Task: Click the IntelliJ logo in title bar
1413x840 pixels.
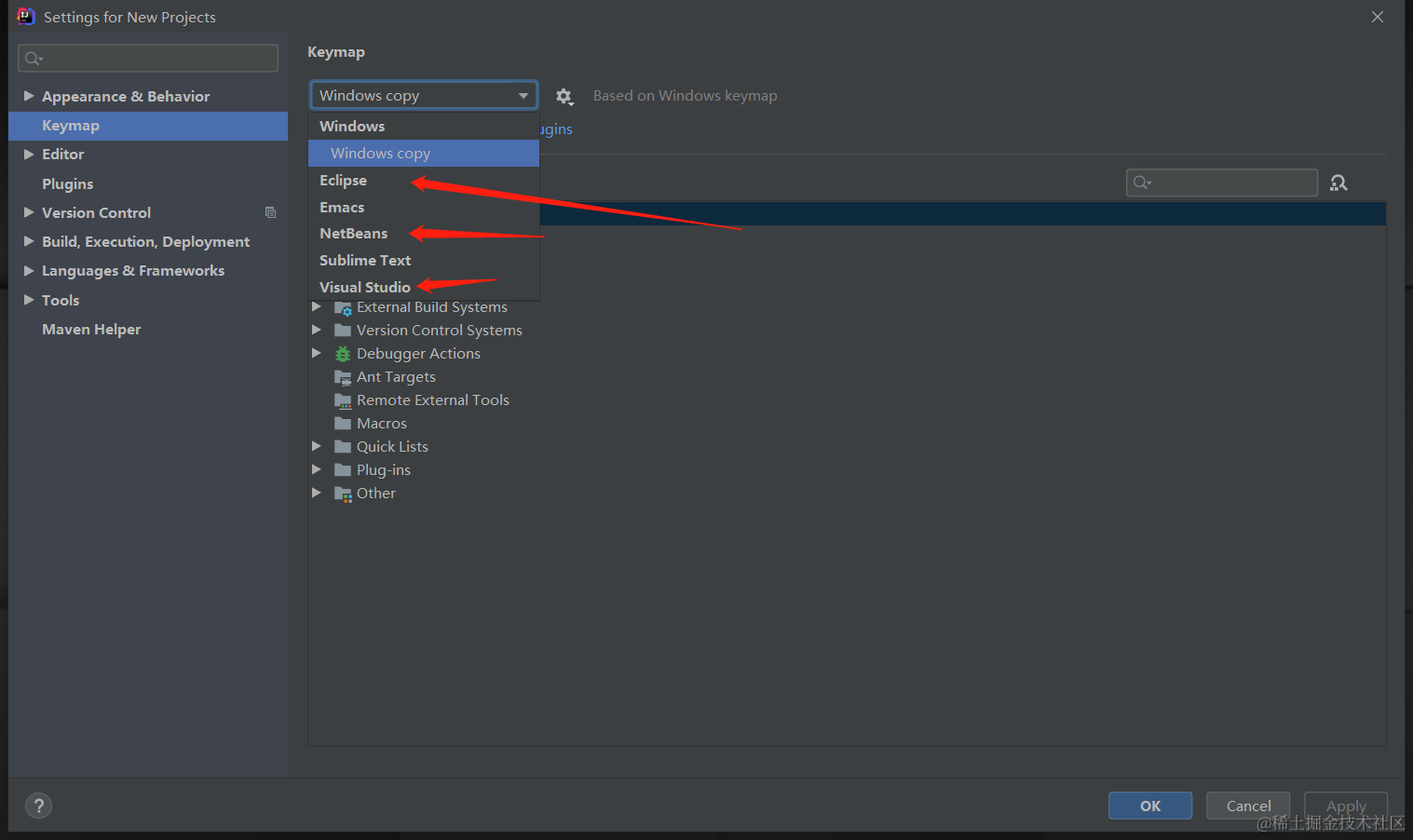Action: point(25,17)
